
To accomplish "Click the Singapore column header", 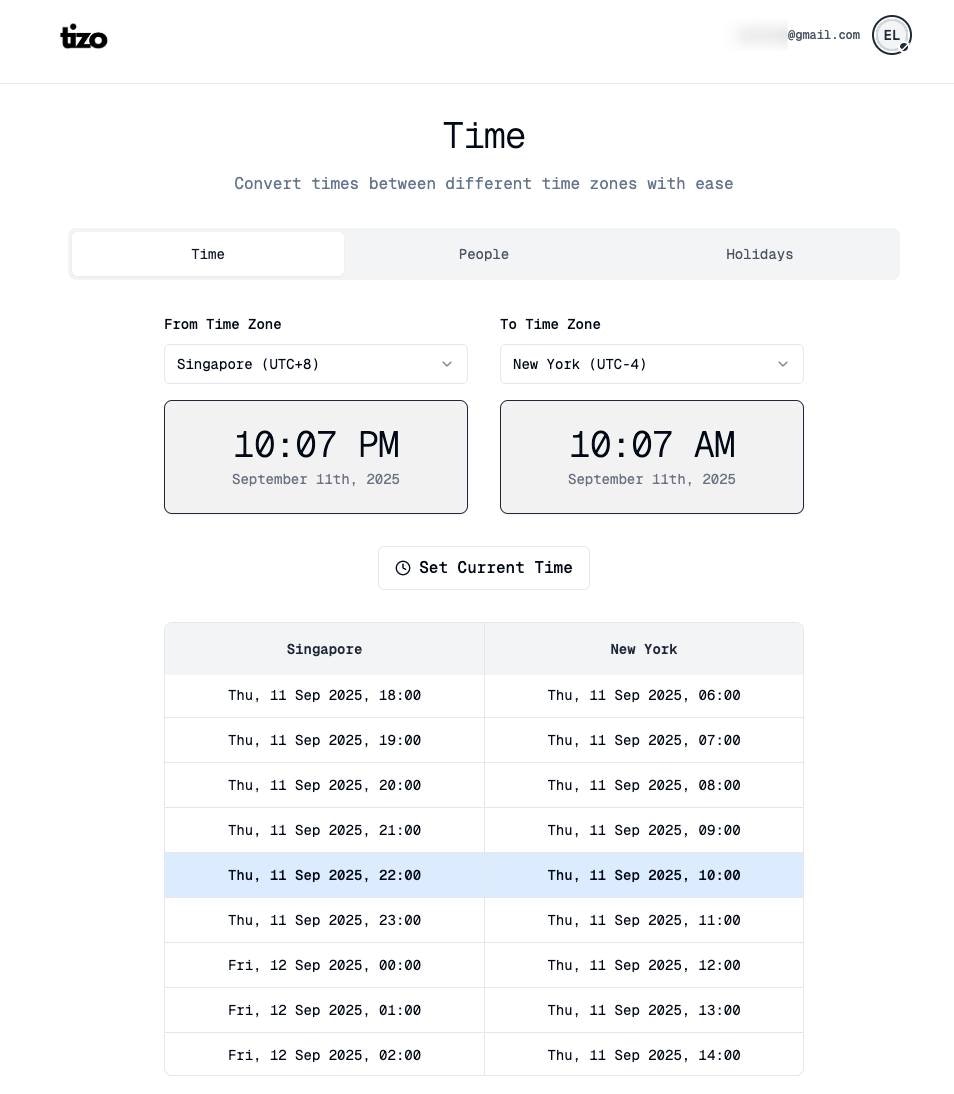I will (325, 649).
